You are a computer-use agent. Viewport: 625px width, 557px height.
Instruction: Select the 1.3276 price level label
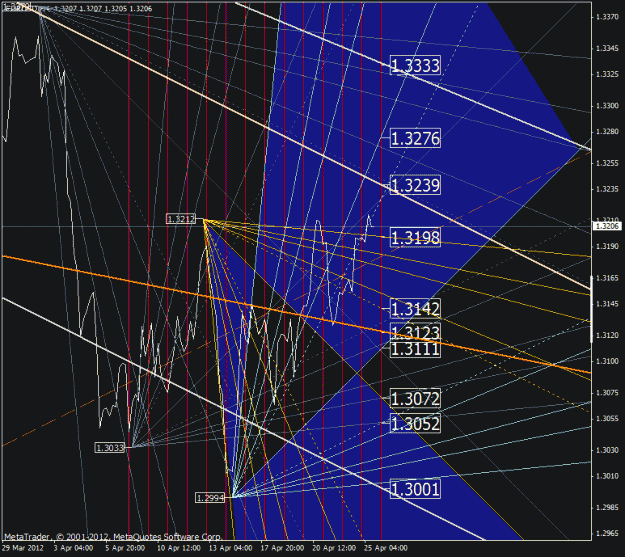[x=415, y=138]
